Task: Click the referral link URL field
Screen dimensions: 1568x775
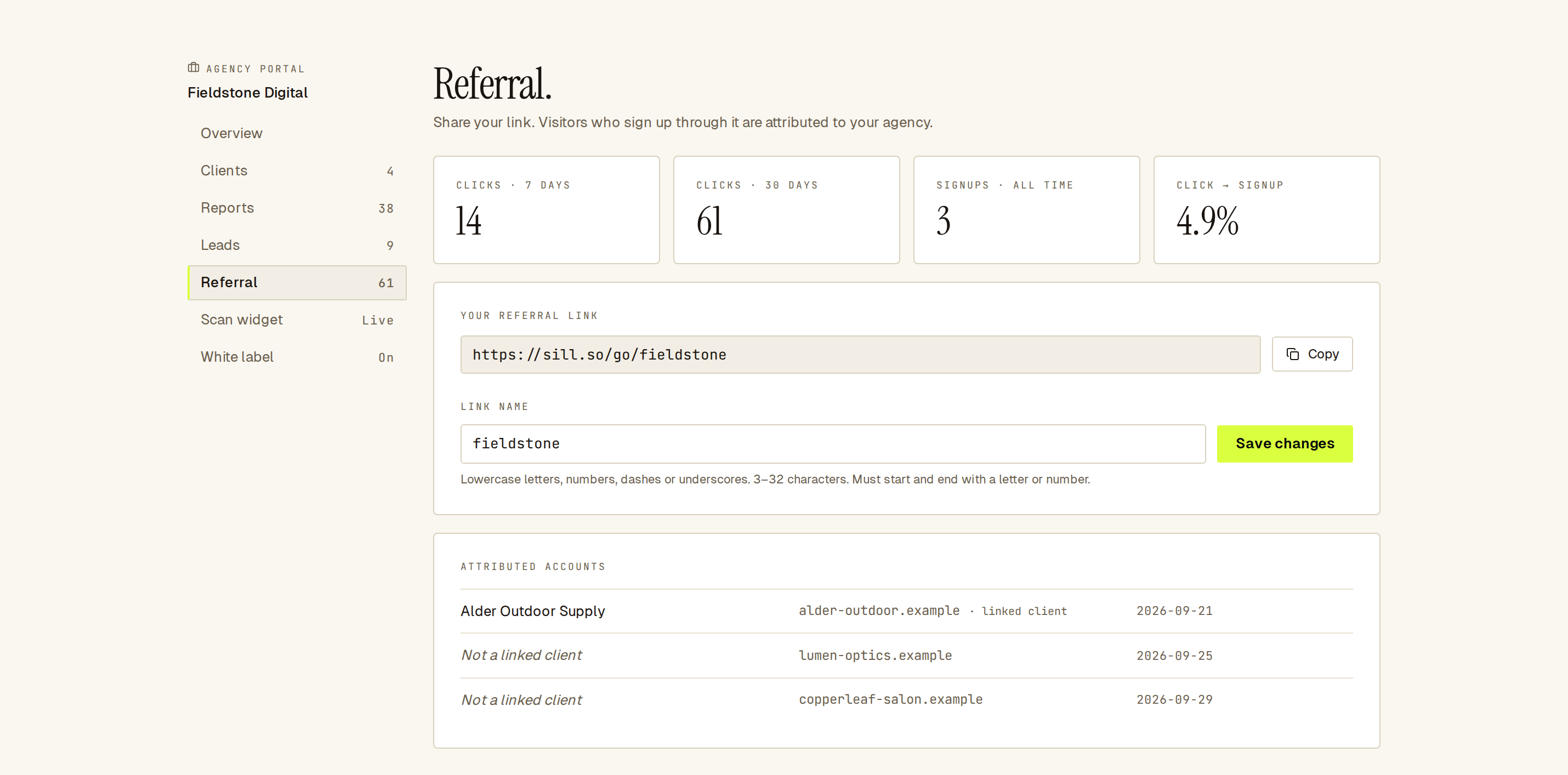Action: [x=860, y=355]
